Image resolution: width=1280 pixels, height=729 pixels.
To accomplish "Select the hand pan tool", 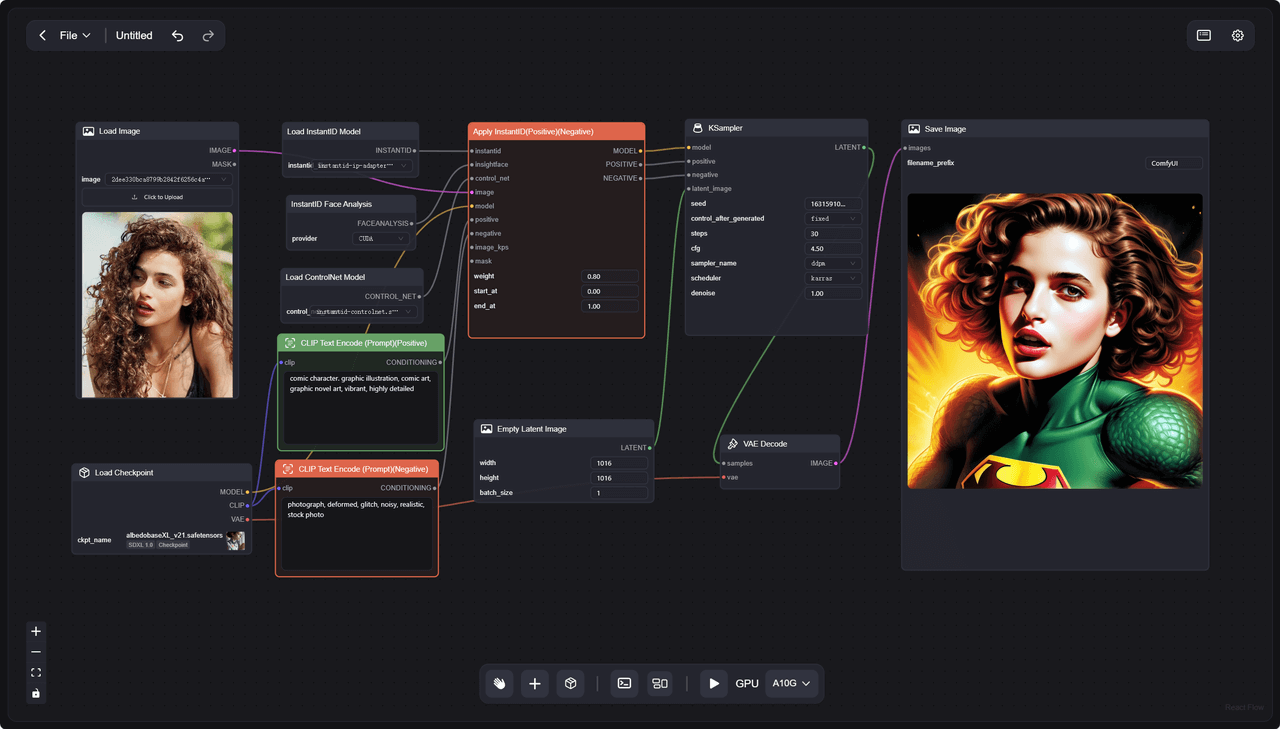I will (x=499, y=683).
